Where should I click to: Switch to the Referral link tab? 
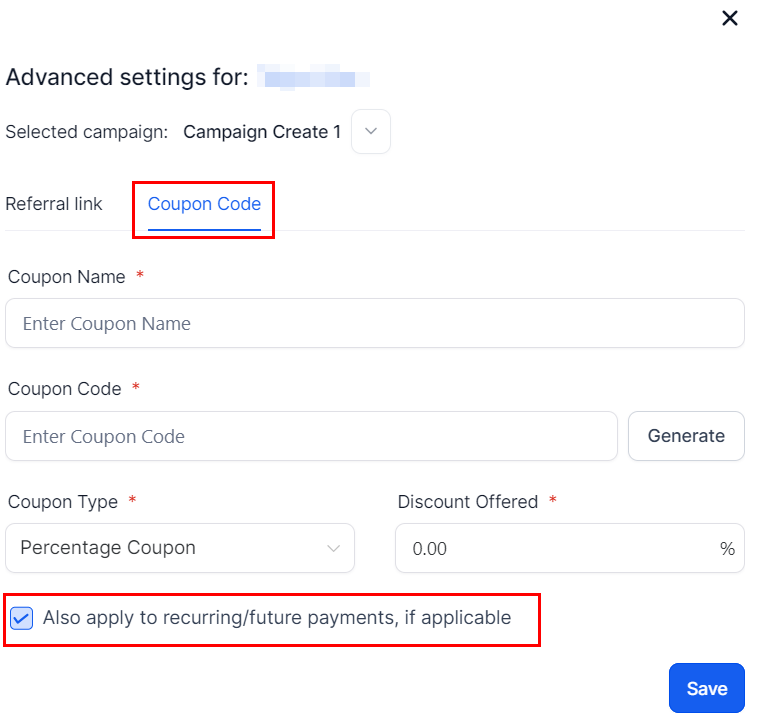[54, 204]
